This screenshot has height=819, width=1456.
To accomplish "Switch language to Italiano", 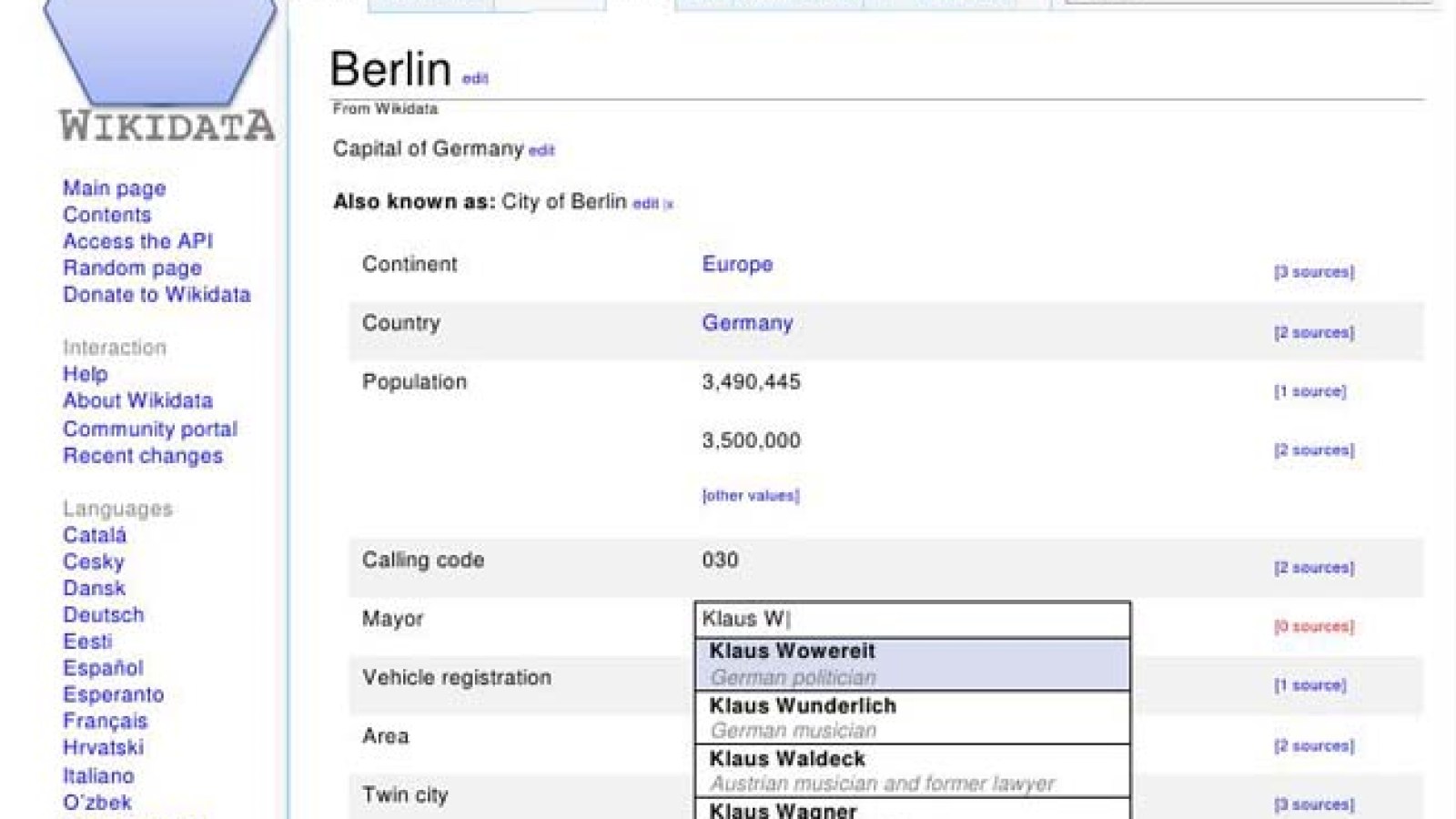I will pyautogui.click(x=98, y=776).
